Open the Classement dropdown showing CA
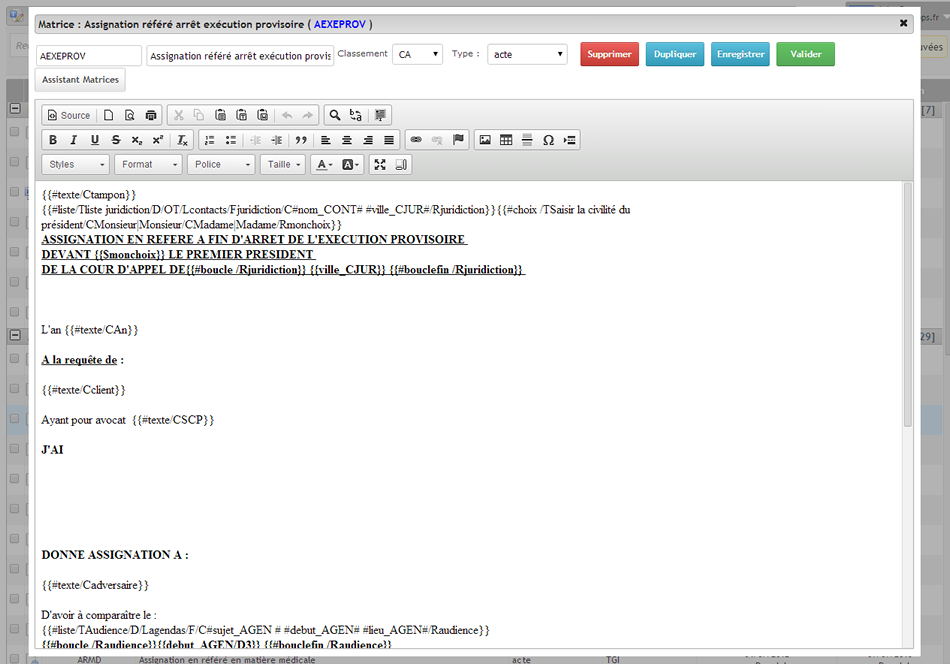This screenshot has height=664, width=950. tap(417, 55)
